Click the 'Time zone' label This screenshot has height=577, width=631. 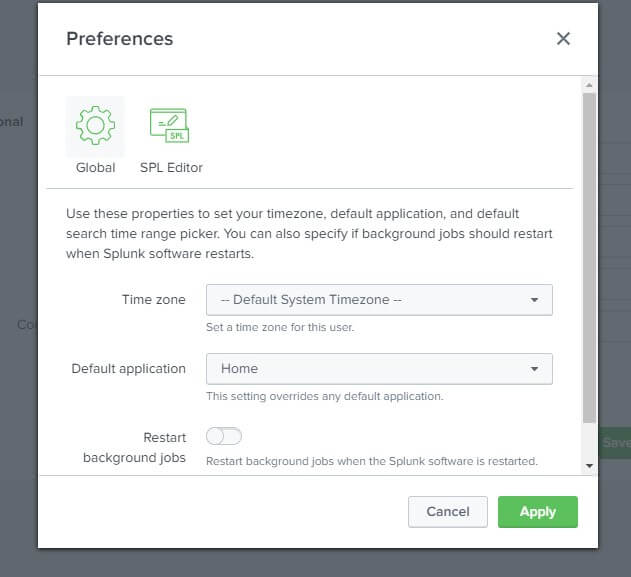(x=154, y=300)
